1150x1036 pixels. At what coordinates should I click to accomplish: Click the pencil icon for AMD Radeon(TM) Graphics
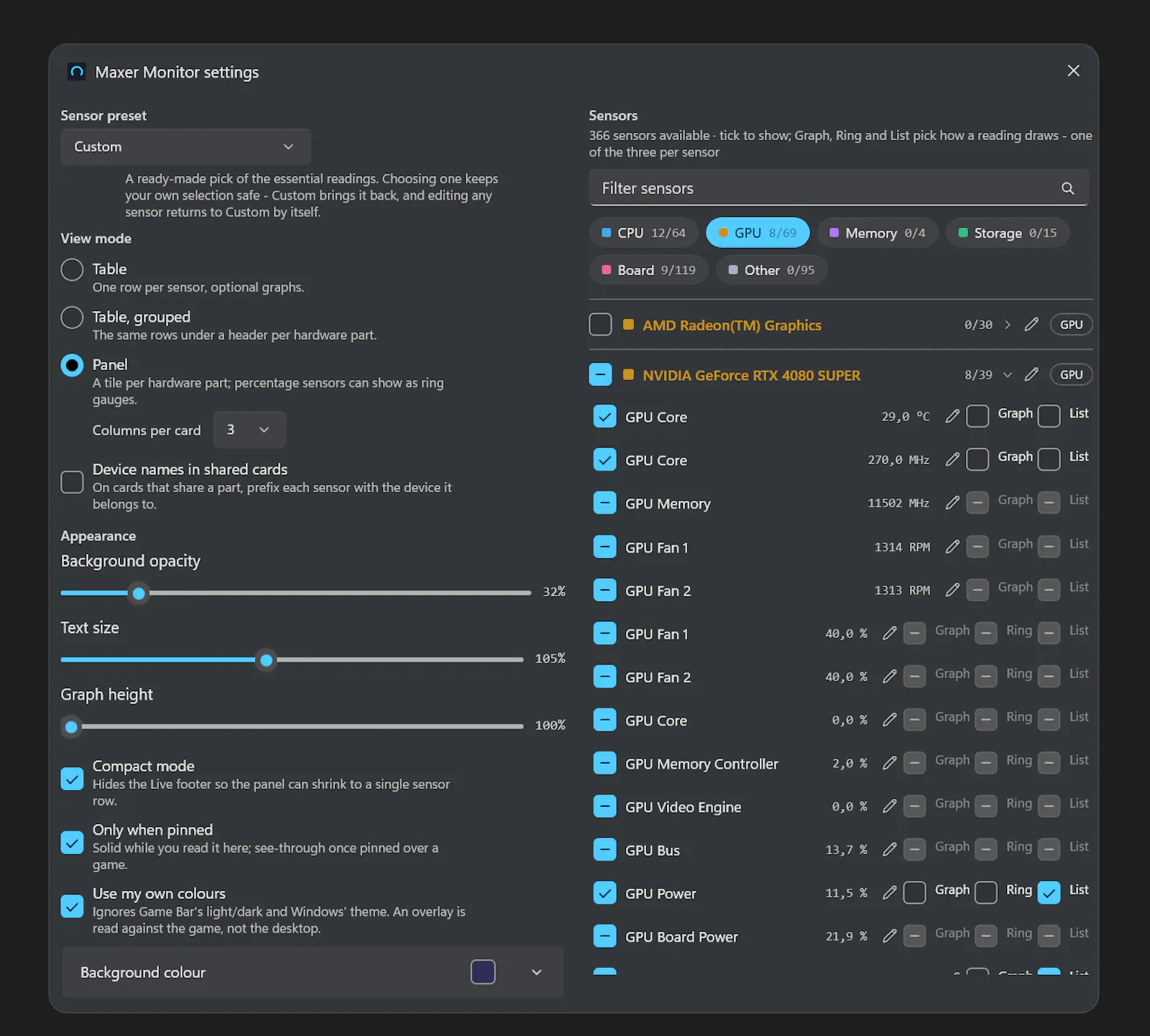point(1031,325)
